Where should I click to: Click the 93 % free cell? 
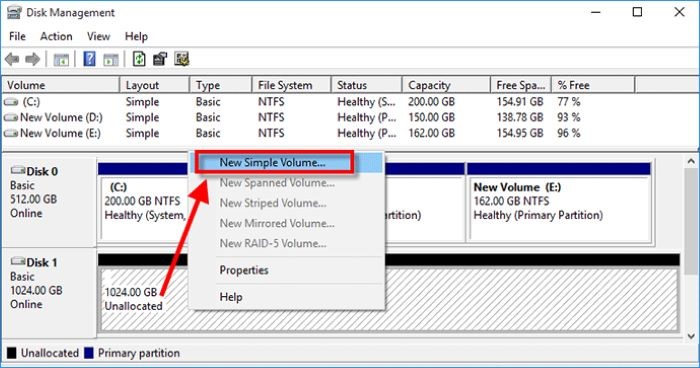click(x=569, y=118)
